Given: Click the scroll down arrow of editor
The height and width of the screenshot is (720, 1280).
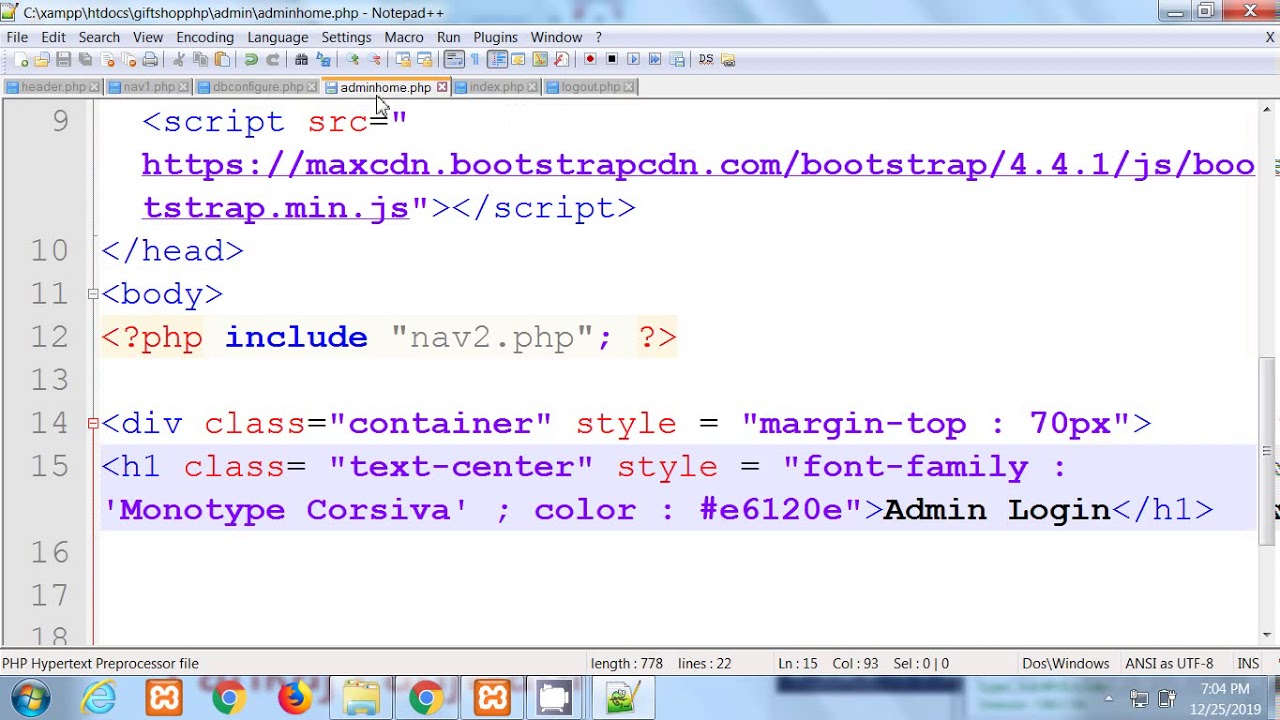Looking at the screenshot, I should pyautogui.click(x=1267, y=634).
